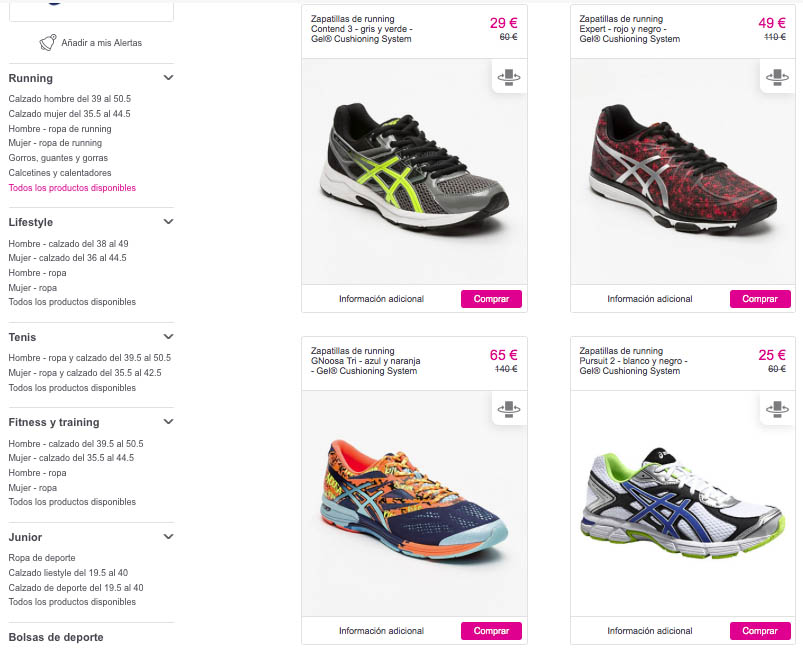Collapse the Tenis category chevron
The height and width of the screenshot is (652, 803).
coord(168,336)
